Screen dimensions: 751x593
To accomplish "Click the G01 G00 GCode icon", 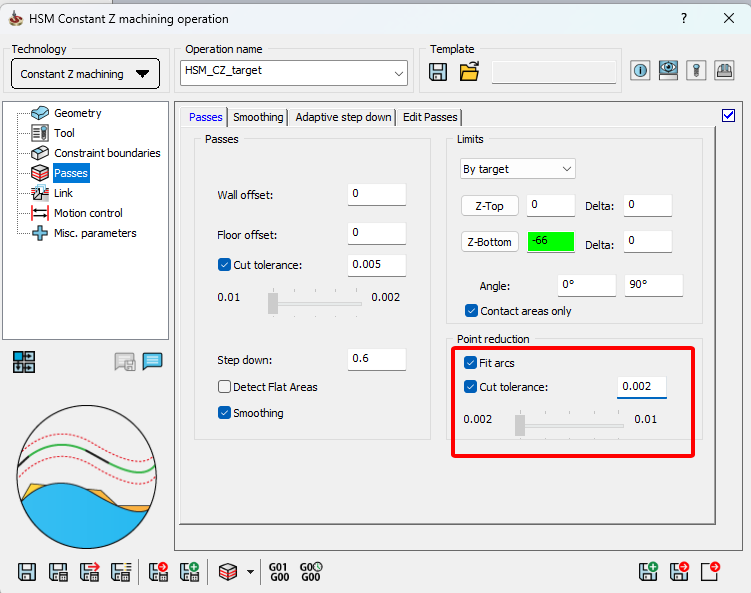I will pyautogui.click(x=279, y=572).
